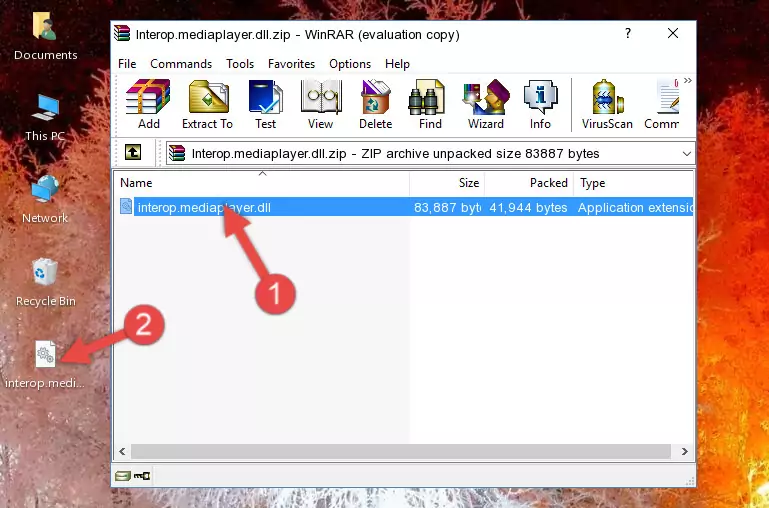Click the drive icon in the status bar

coord(123,476)
